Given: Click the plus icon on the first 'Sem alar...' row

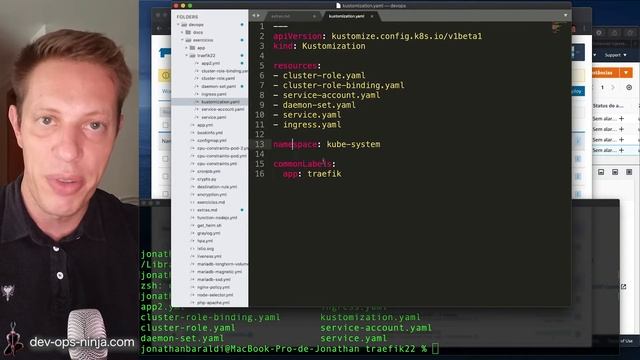Looking at the screenshot, I should pyautogui.click(x=621, y=118).
